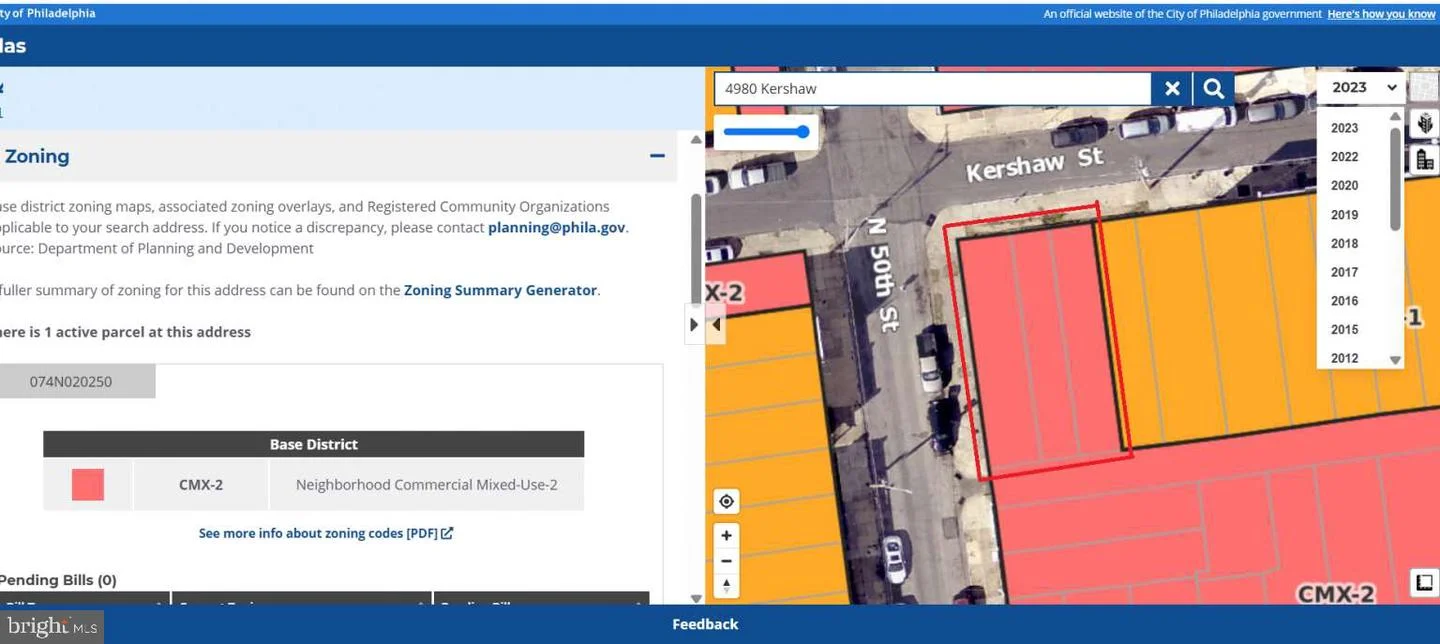Zoom in on the map
This screenshot has height=644, width=1440.
726,535
